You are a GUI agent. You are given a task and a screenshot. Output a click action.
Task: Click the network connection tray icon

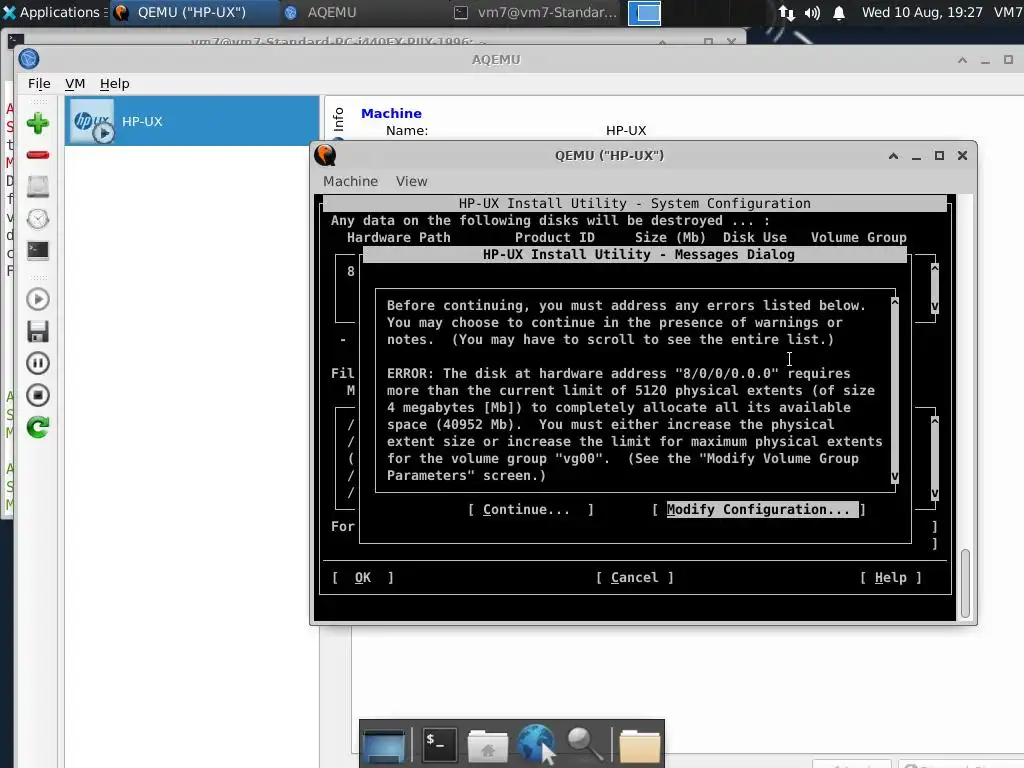786,13
